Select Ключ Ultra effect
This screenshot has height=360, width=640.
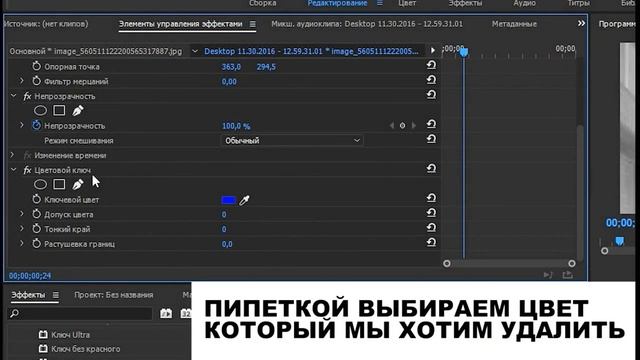pos(70,335)
